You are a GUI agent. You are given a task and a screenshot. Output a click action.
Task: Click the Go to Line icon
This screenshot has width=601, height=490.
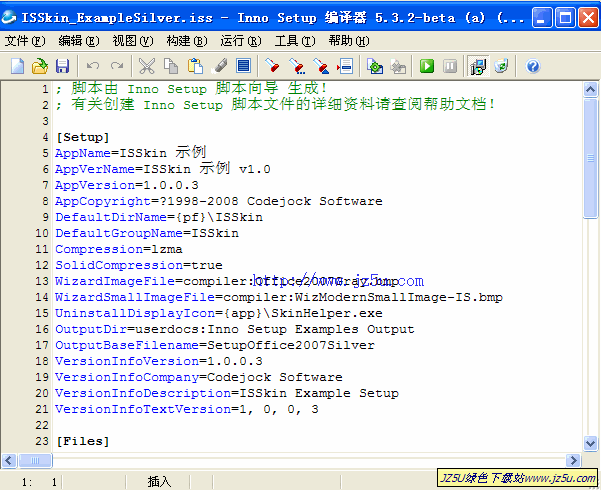345,66
